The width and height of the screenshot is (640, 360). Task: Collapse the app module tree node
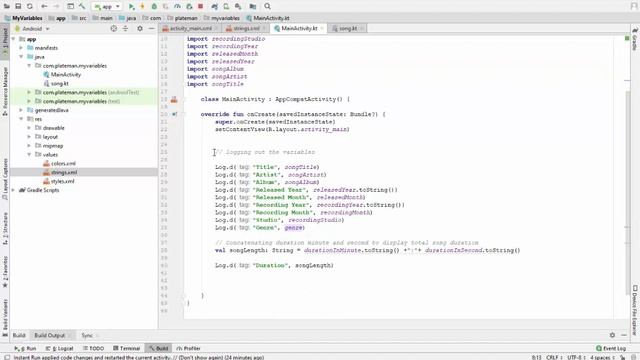(x=14, y=39)
